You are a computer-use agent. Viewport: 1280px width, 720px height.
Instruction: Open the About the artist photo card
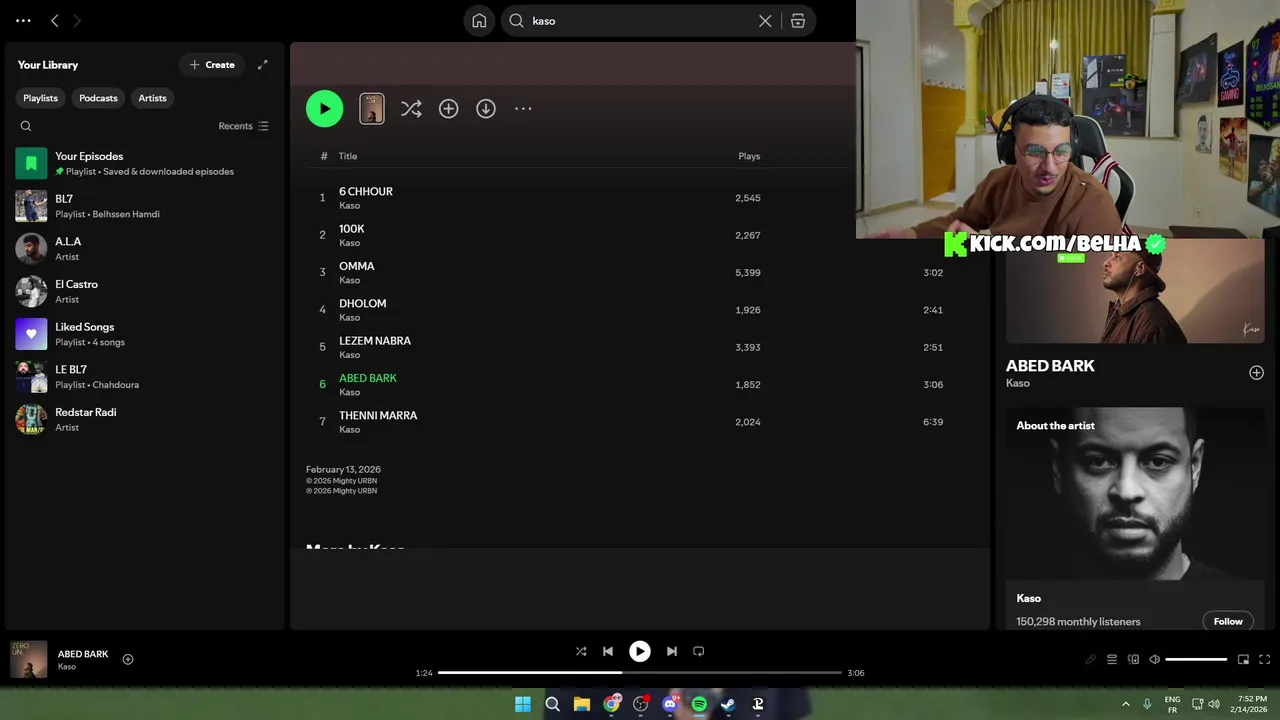(1135, 493)
